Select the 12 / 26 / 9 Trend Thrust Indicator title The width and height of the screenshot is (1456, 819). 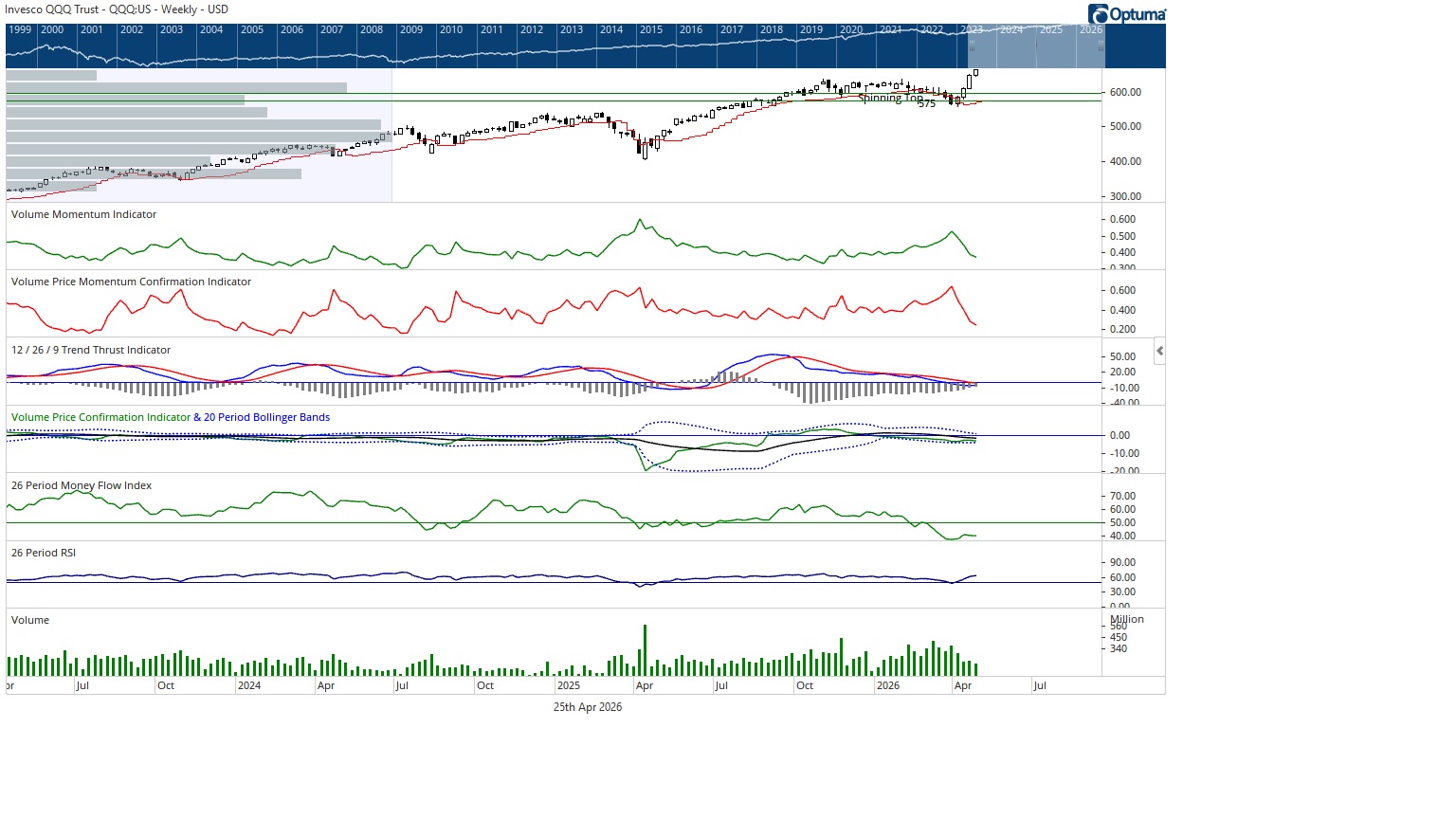[x=91, y=350]
